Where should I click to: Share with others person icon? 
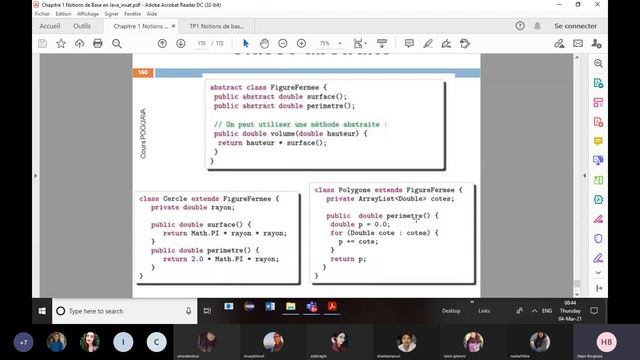596,43
